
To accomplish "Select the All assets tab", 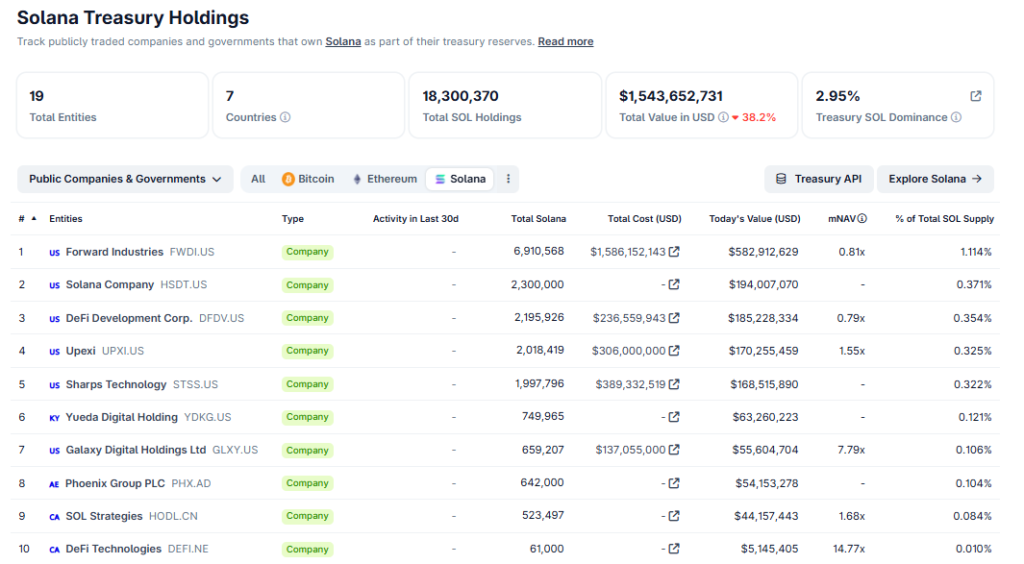I will coord(258,179).
